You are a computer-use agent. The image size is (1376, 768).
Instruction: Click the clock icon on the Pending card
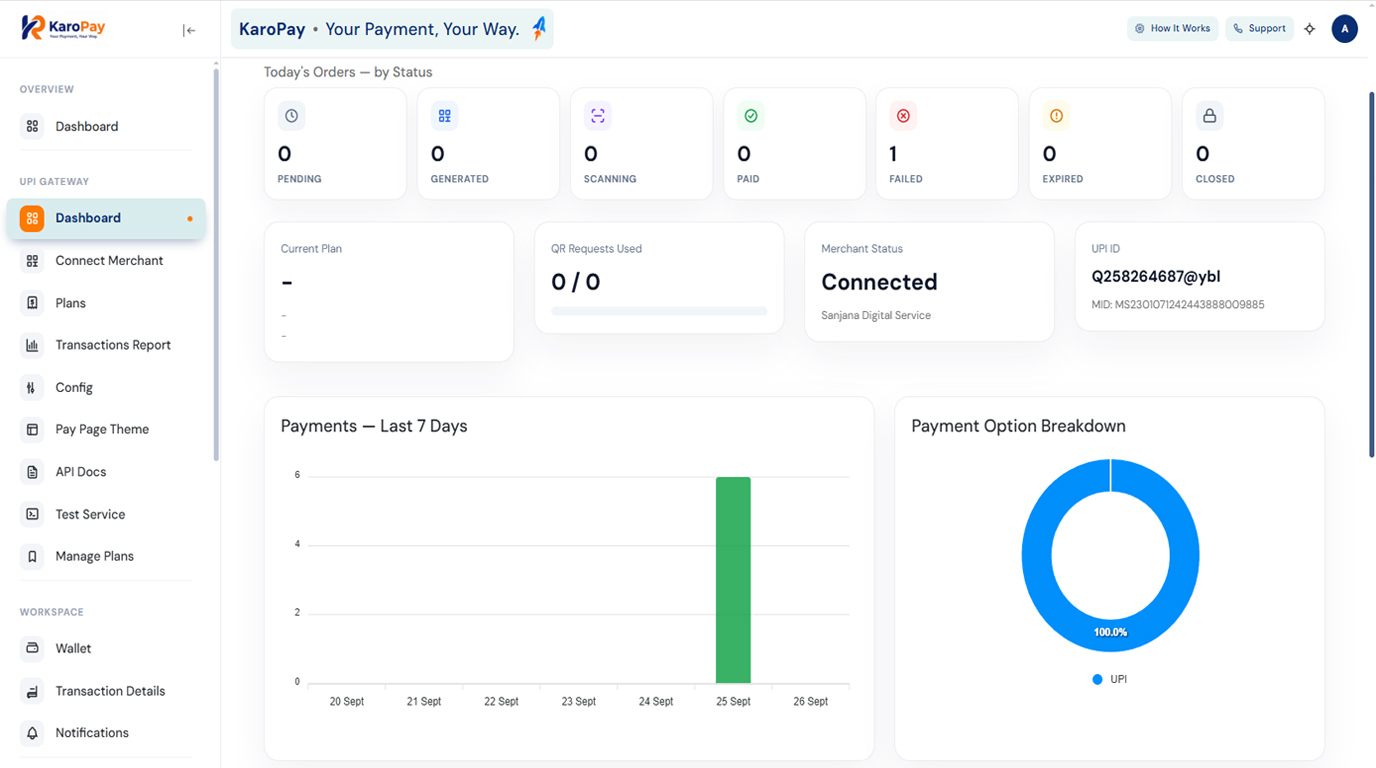(291, 116)
